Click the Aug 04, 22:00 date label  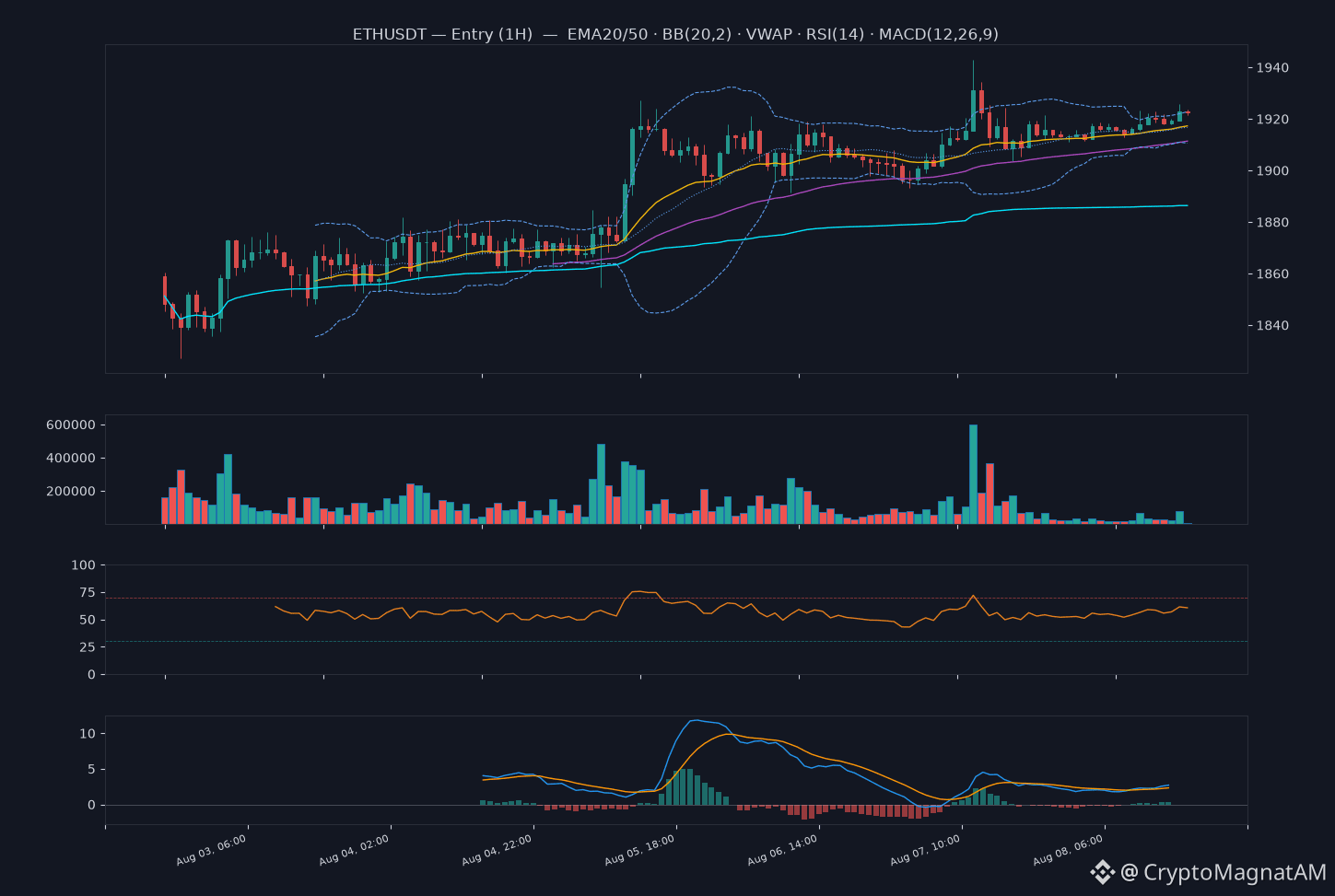point(498,851)
